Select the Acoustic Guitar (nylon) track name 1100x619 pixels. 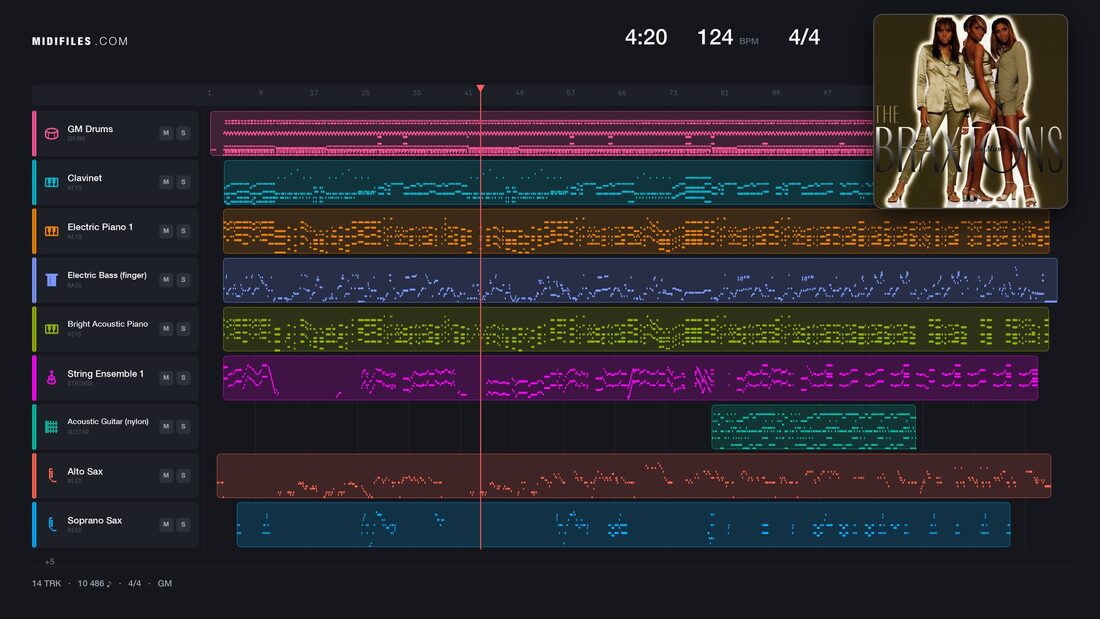coord(107,422)
